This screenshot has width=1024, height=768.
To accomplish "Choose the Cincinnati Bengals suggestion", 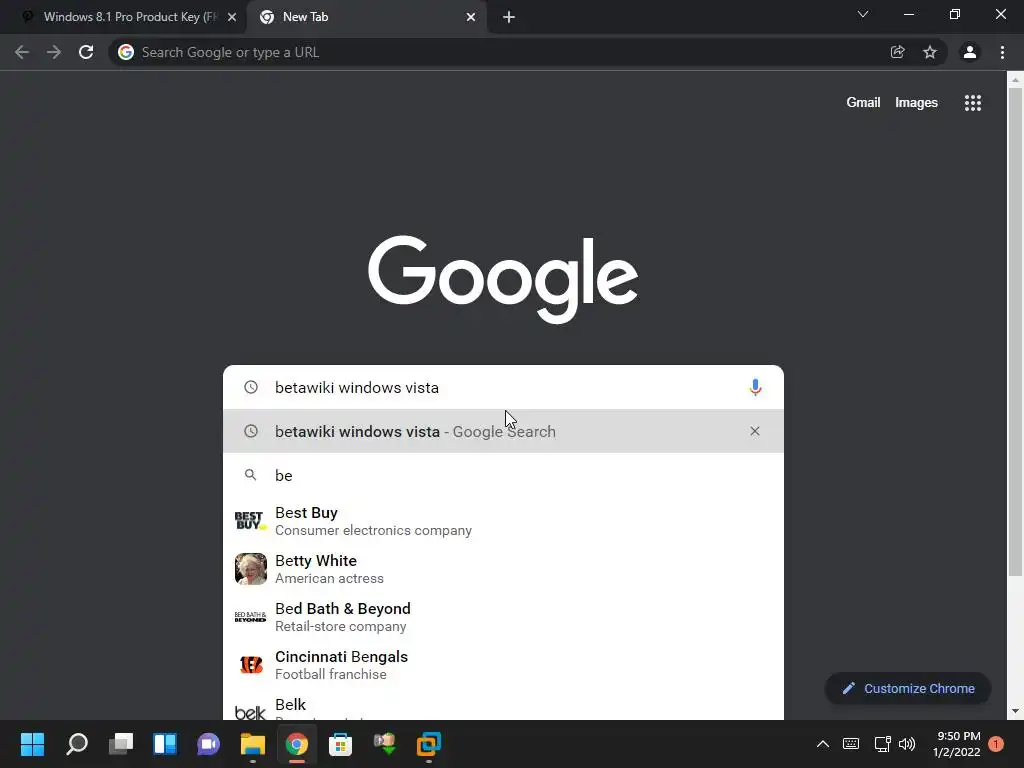I will (x=503, y=665).
